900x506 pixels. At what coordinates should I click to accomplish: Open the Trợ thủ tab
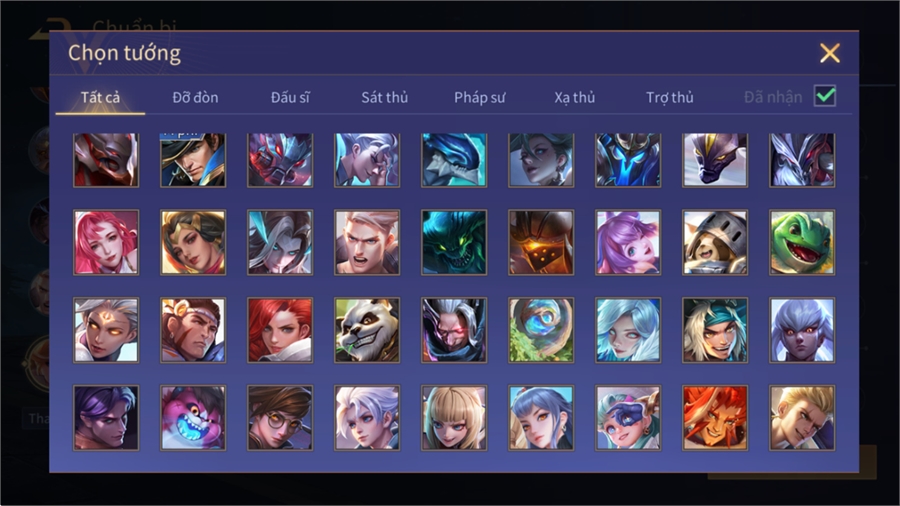[x=670, y=98]
